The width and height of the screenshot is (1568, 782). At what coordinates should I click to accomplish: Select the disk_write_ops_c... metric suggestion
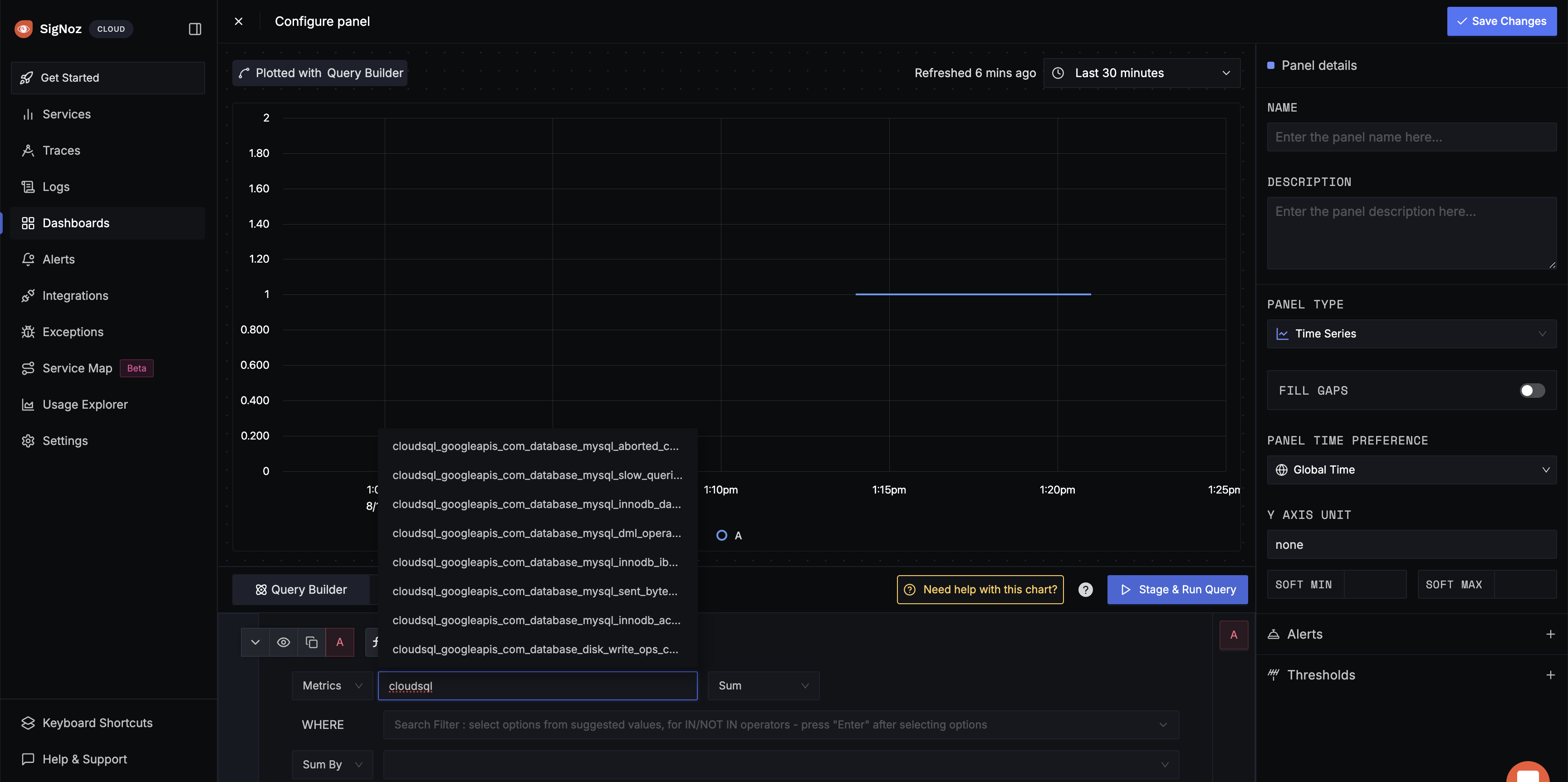[538, 650]
